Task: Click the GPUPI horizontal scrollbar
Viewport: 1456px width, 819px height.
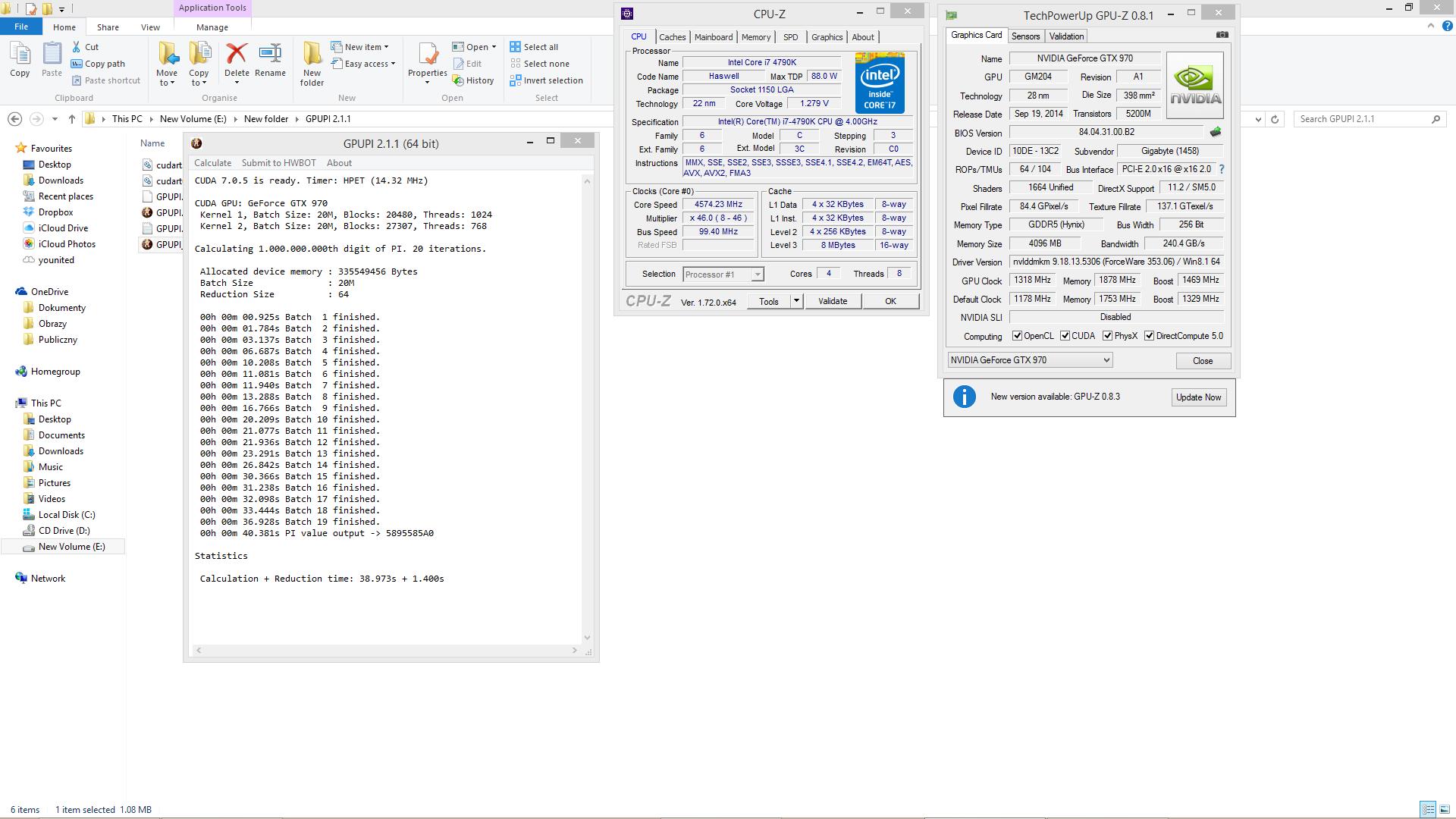Action: coord(387,650)
